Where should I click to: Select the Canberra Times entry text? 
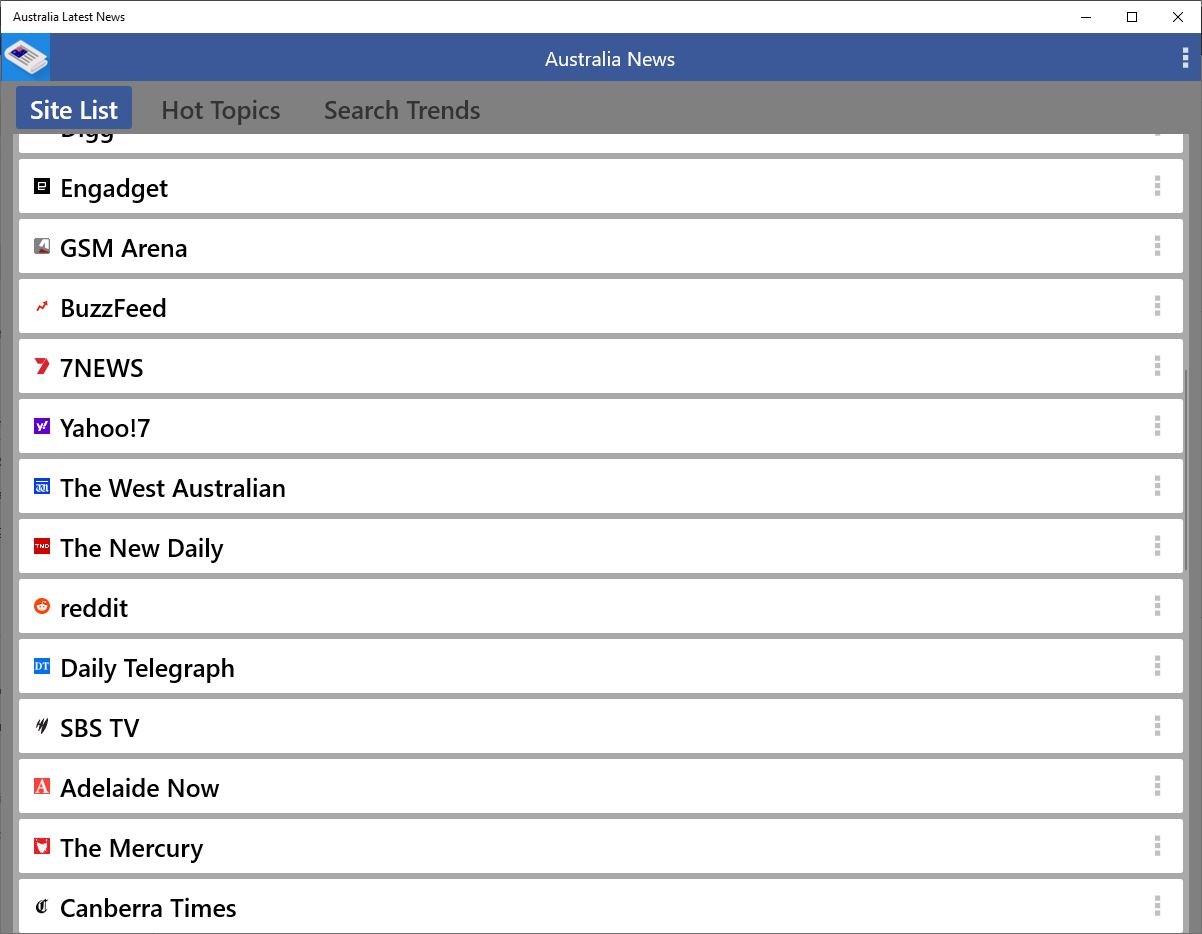click(148, 908)
